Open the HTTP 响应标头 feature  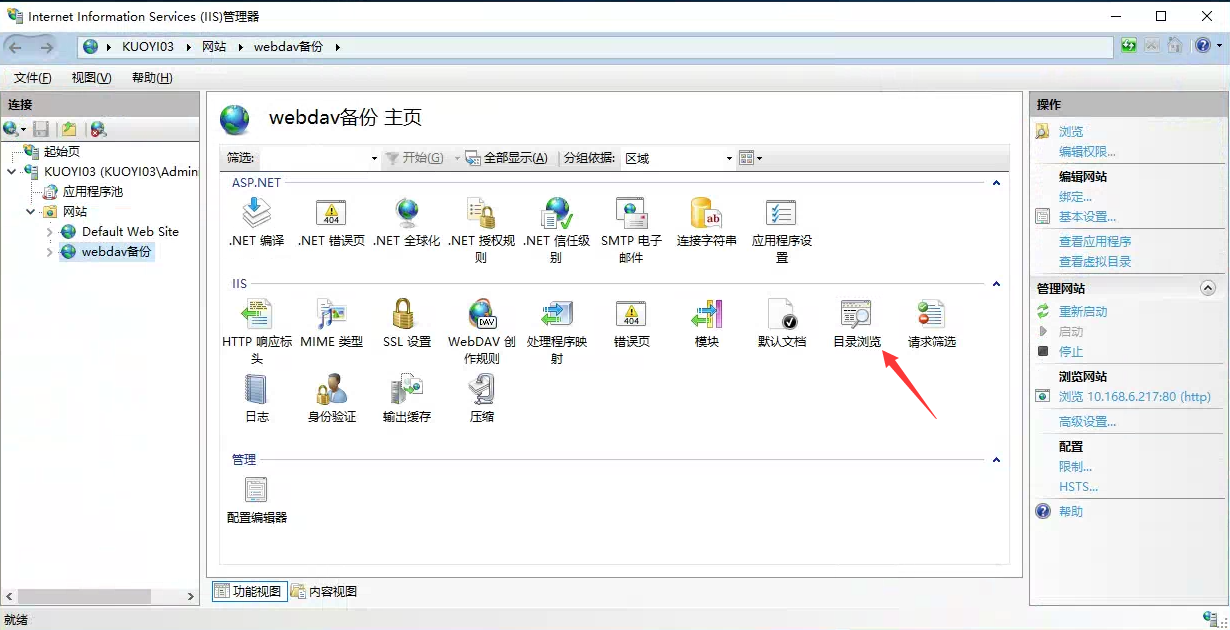point(257,331)
